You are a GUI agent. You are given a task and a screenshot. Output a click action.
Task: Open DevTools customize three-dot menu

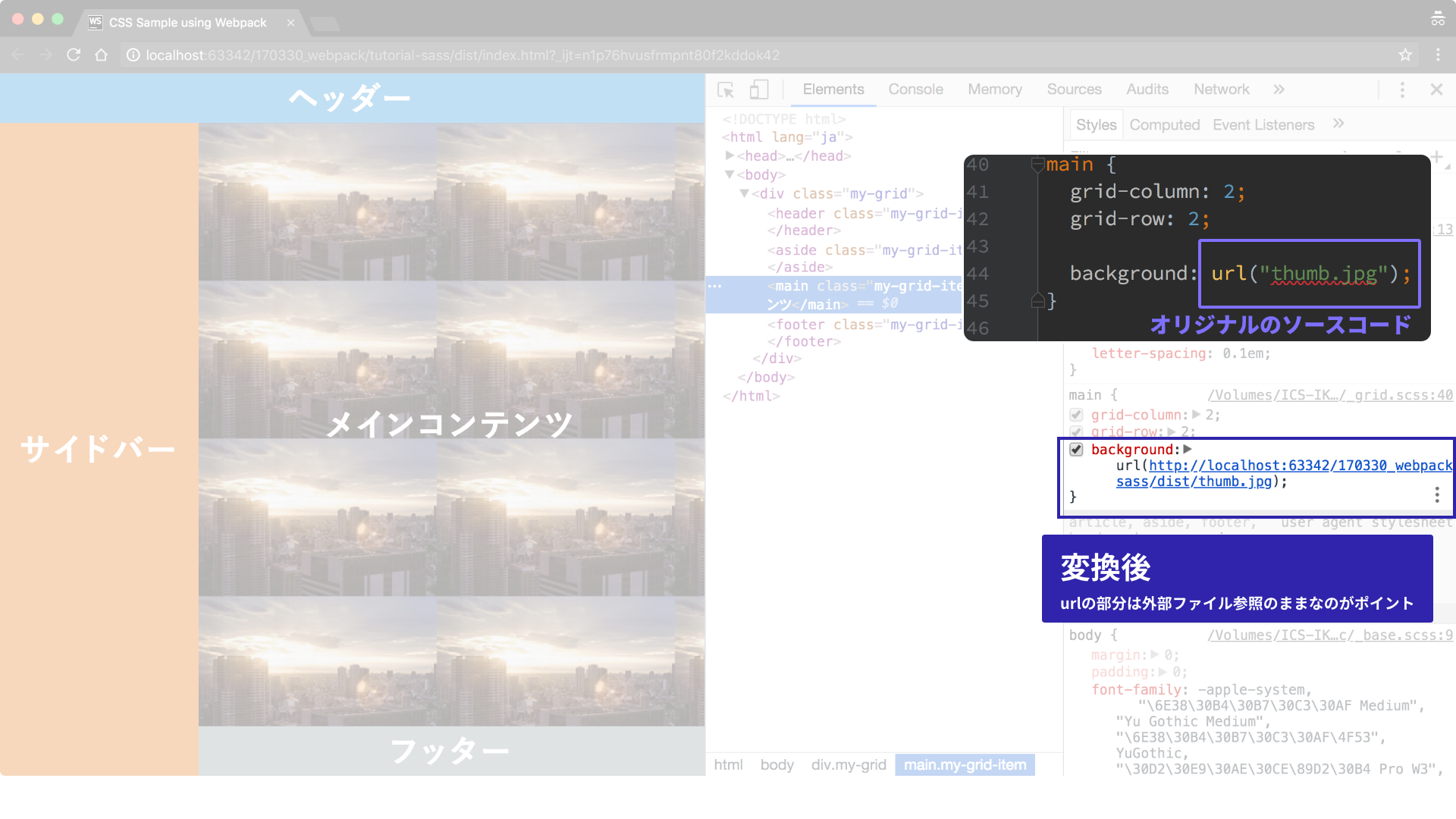pyautogui.click(x=1402, y=90)
